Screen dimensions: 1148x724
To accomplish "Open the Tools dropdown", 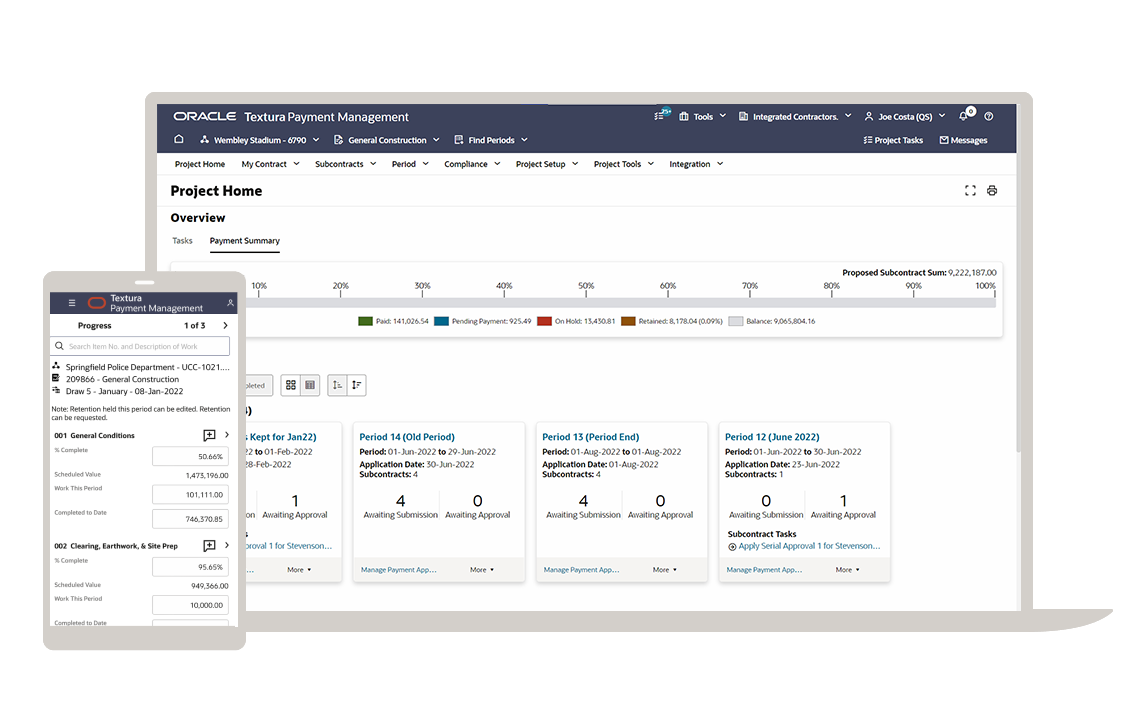I will click(x=701, y=116).
